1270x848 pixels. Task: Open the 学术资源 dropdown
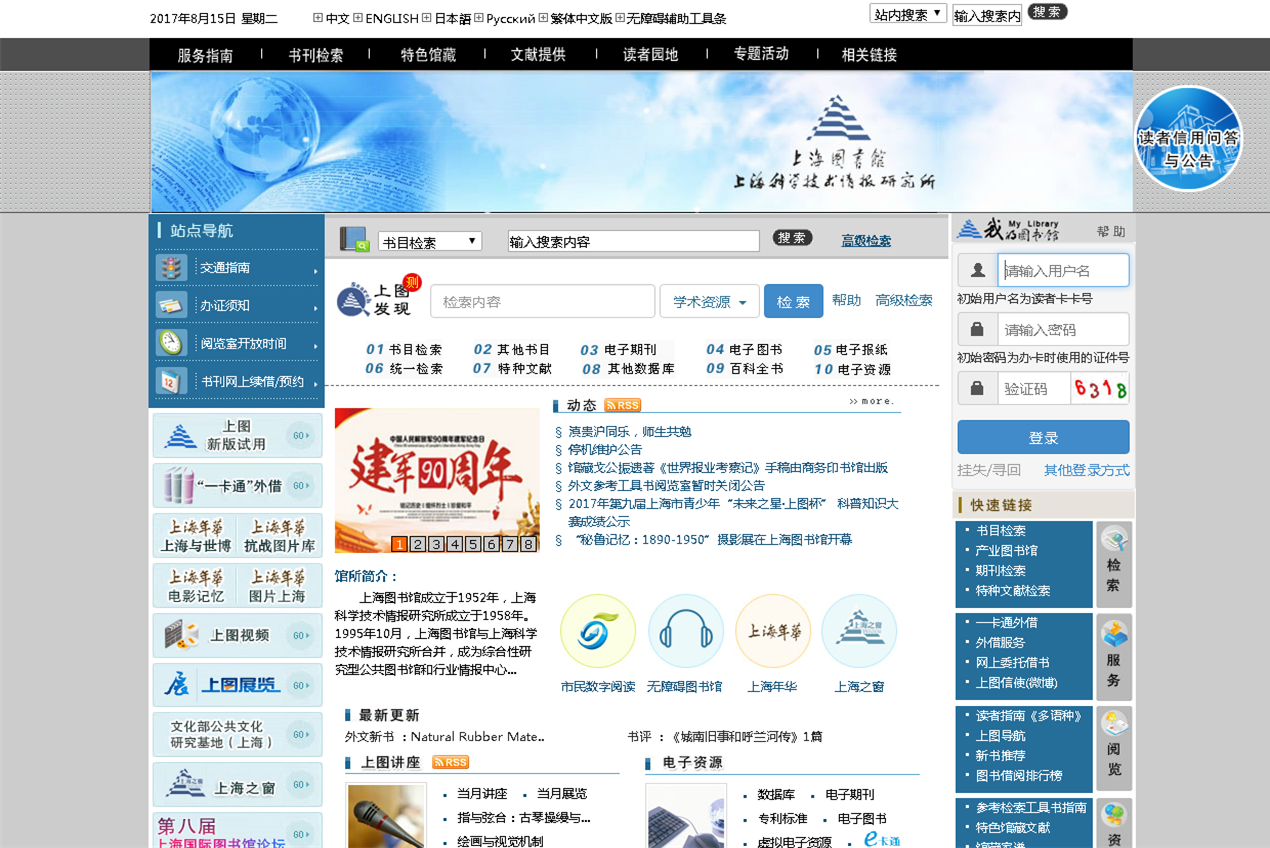tap(709, 301)
